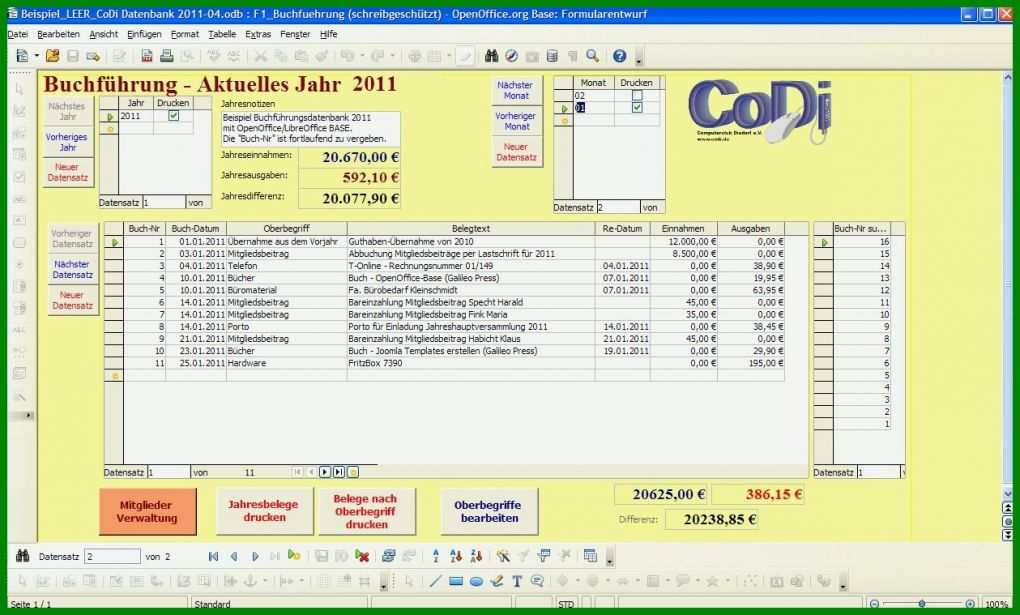Open the Einfügen menu
Screen dimensions: 1020x615
pyautogui.click(x=144, y=34)
